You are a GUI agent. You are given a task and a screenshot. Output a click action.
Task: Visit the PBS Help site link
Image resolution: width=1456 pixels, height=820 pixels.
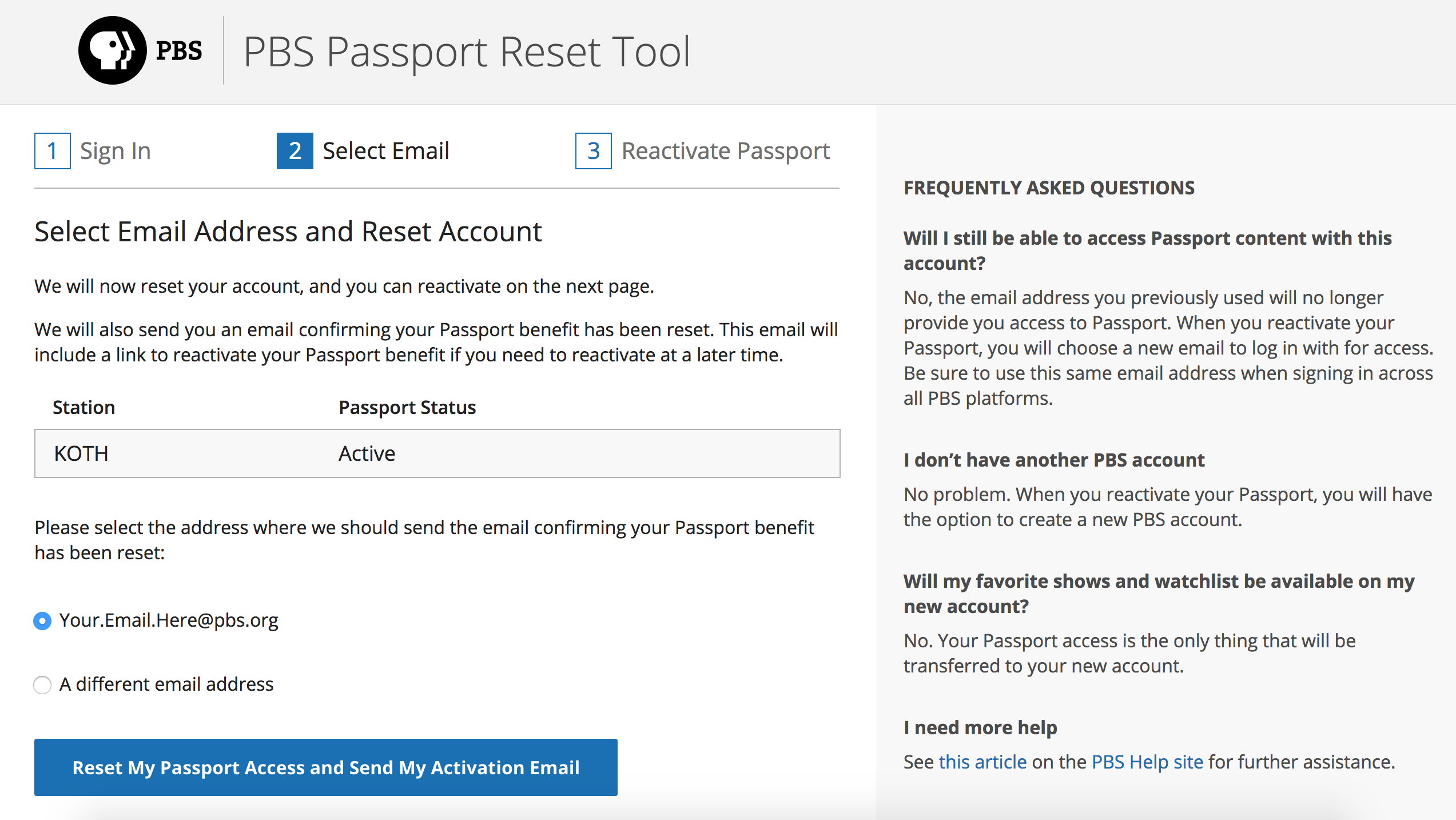pyautogui.click(x=1147, y=762)
